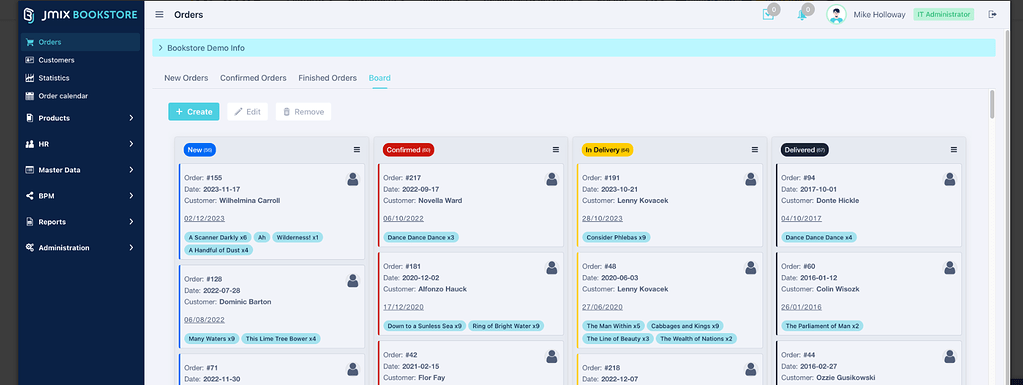This screenshot has height=385, width=1023.
Task: Click the Remove button
Action: (303, 112)
